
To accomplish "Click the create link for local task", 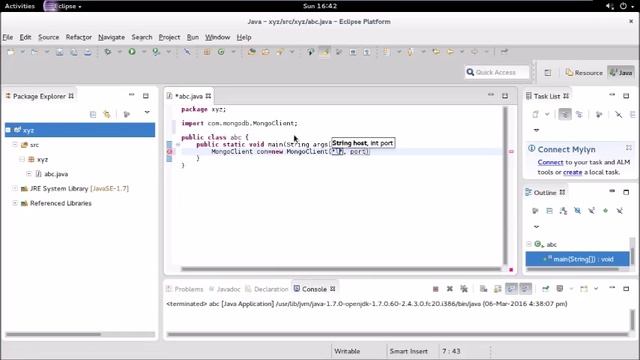I will click(x=573, y=172).
